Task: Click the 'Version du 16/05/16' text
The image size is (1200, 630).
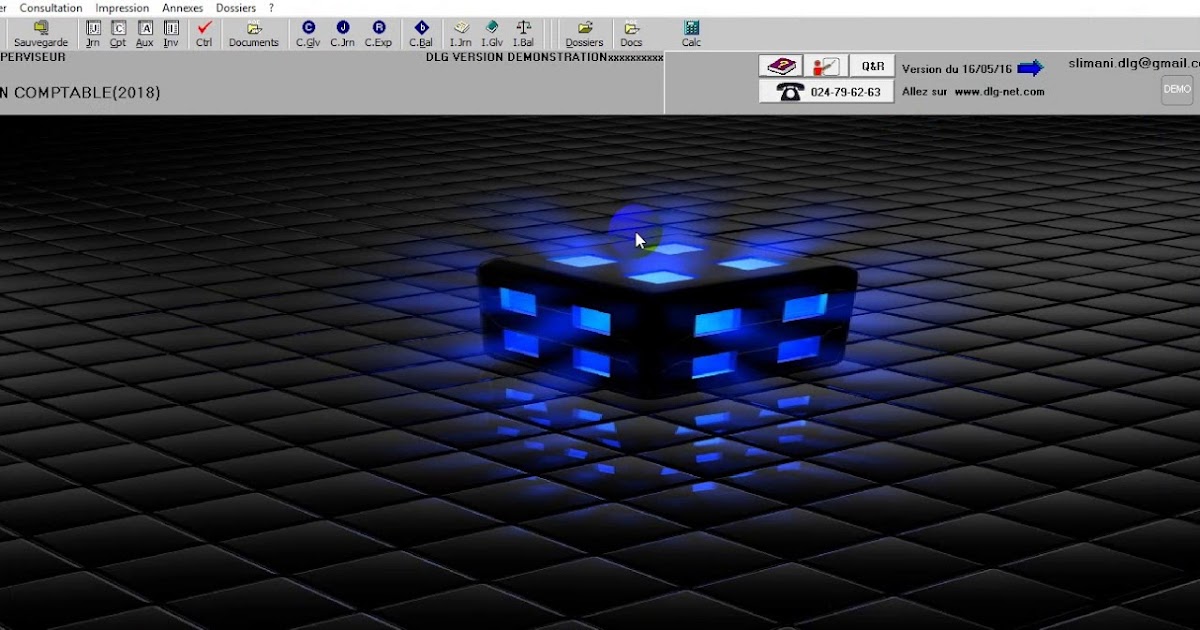Action: pos(957,69)
